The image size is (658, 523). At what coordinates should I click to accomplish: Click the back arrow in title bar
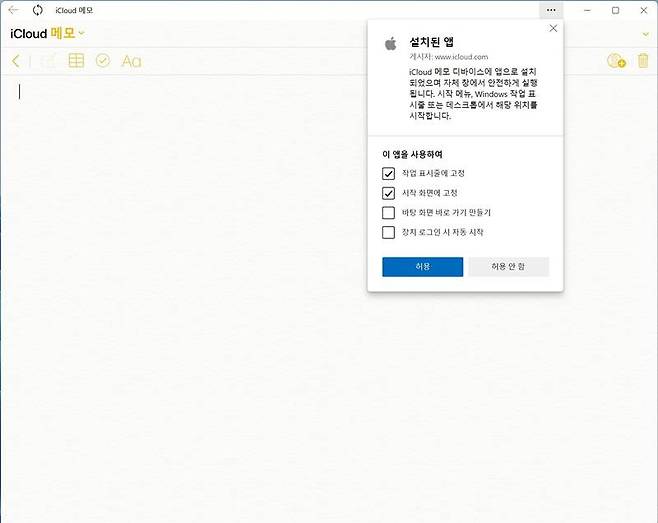13,10
